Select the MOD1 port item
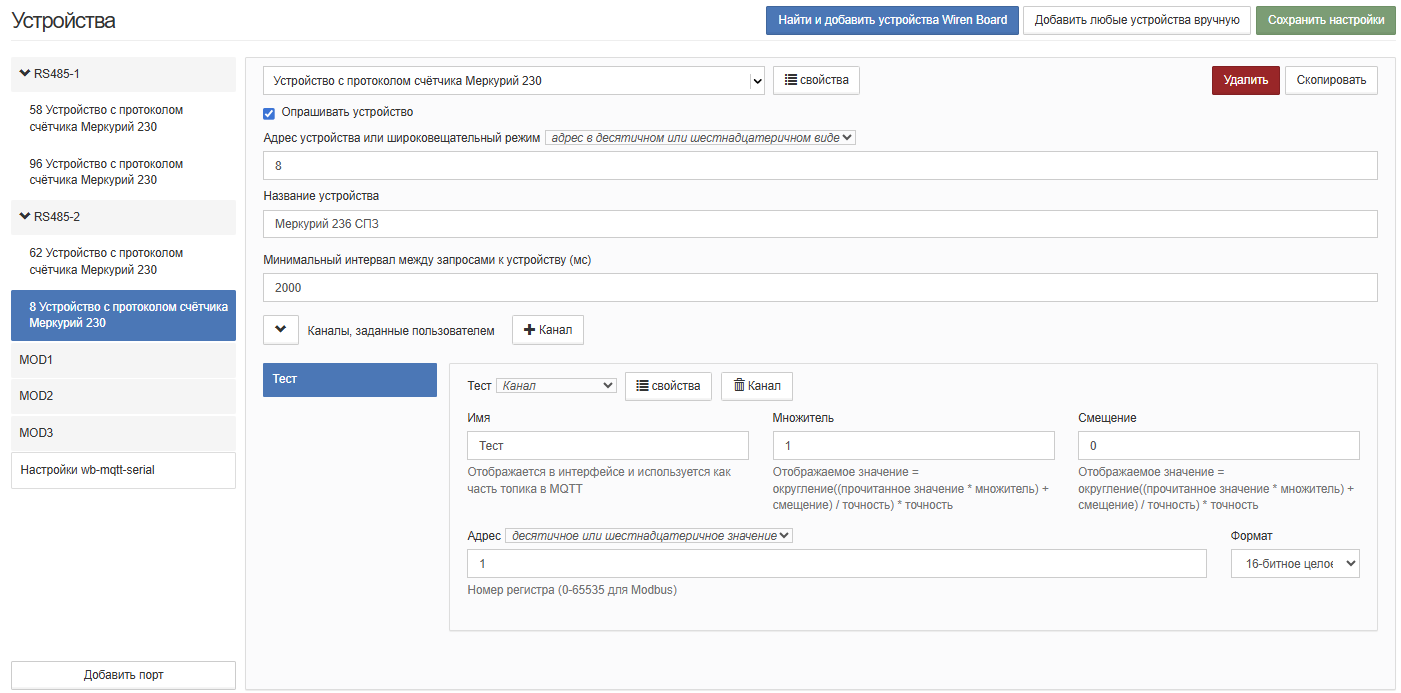 (x=123, y=359)
